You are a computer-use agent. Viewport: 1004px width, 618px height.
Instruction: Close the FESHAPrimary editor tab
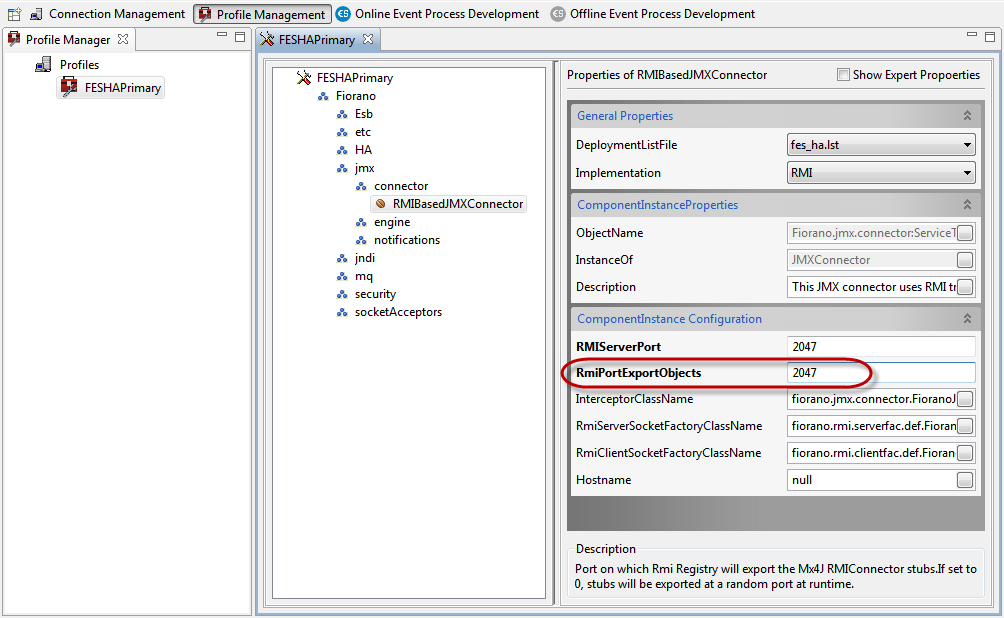tap(368, 39)
